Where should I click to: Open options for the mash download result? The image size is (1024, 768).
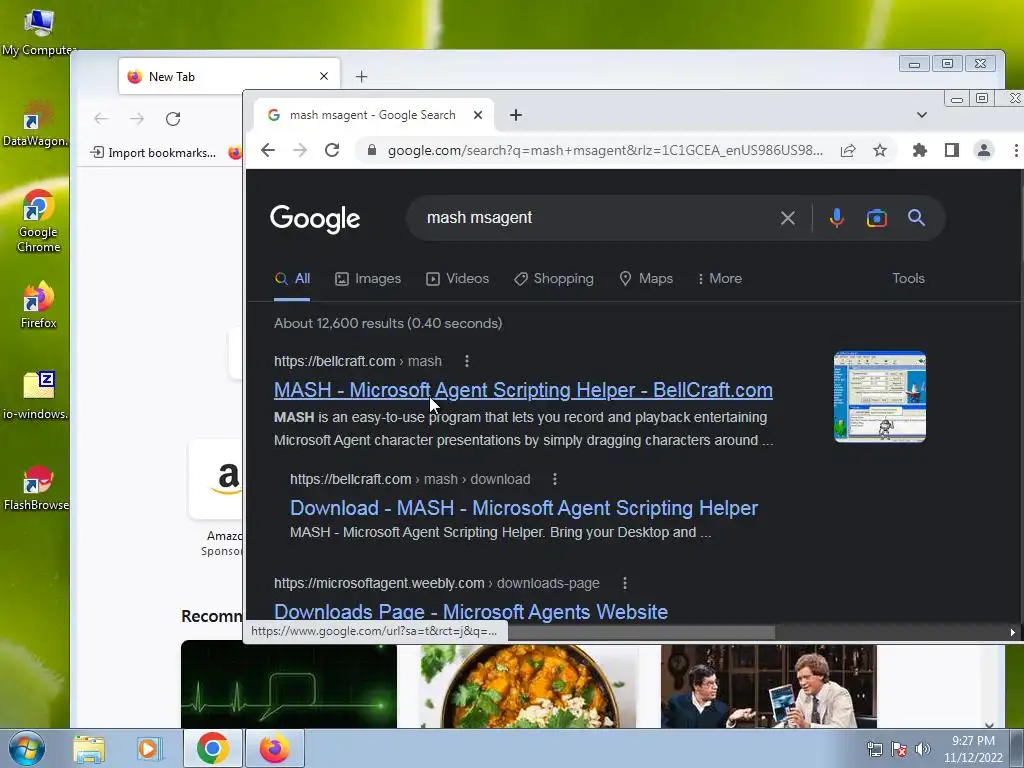[x=554, y=479]
